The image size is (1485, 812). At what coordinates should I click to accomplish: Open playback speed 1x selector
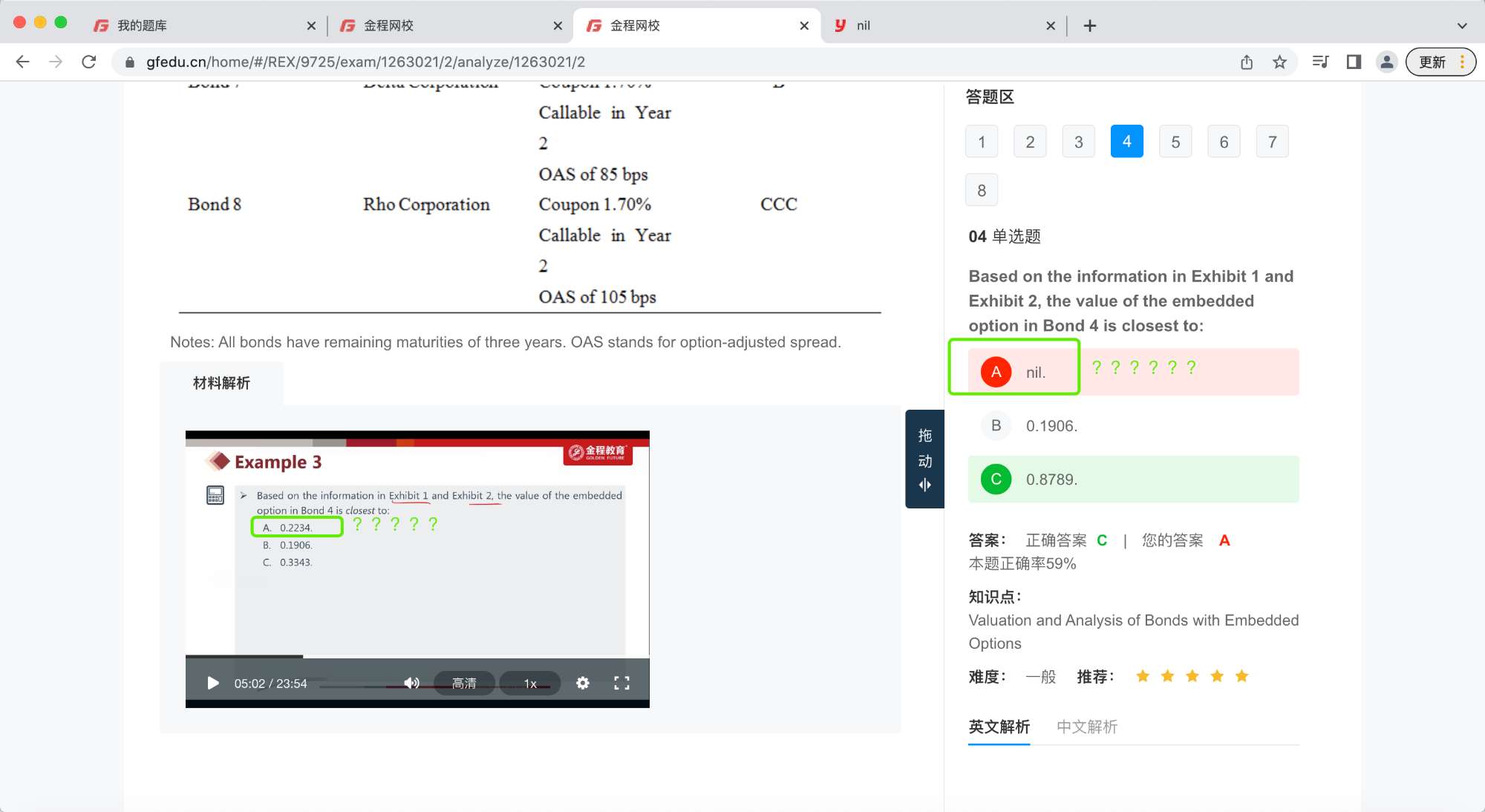530,683
